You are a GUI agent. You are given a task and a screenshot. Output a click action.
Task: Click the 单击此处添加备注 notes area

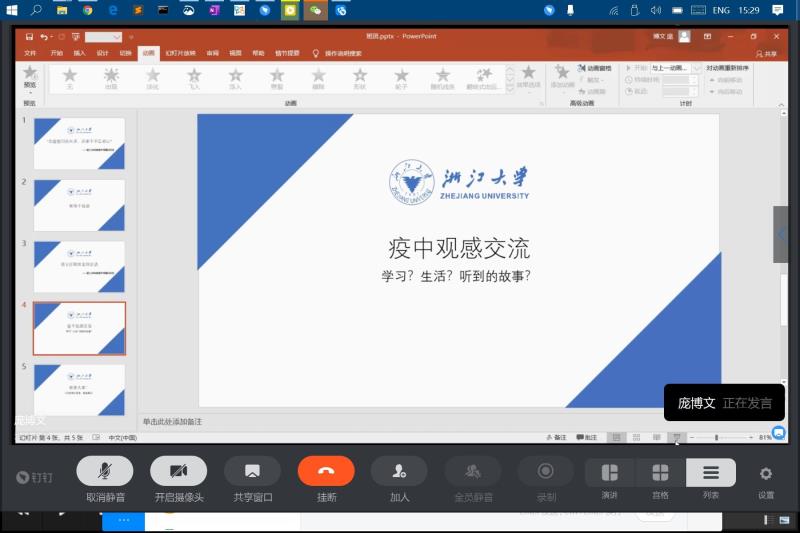(x=172, y=422)
